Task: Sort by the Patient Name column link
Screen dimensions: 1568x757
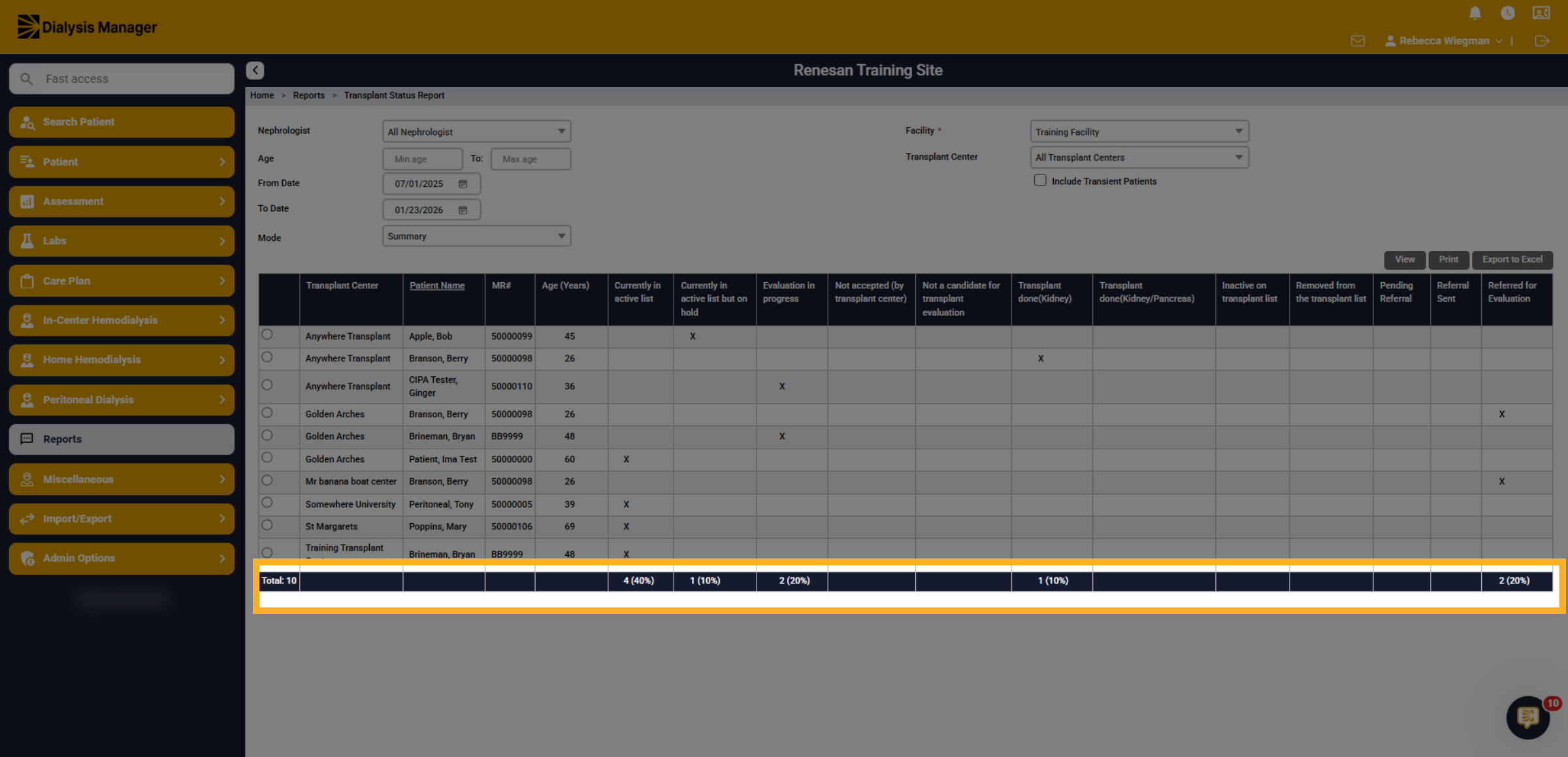Action: click(x=437, y=285)
